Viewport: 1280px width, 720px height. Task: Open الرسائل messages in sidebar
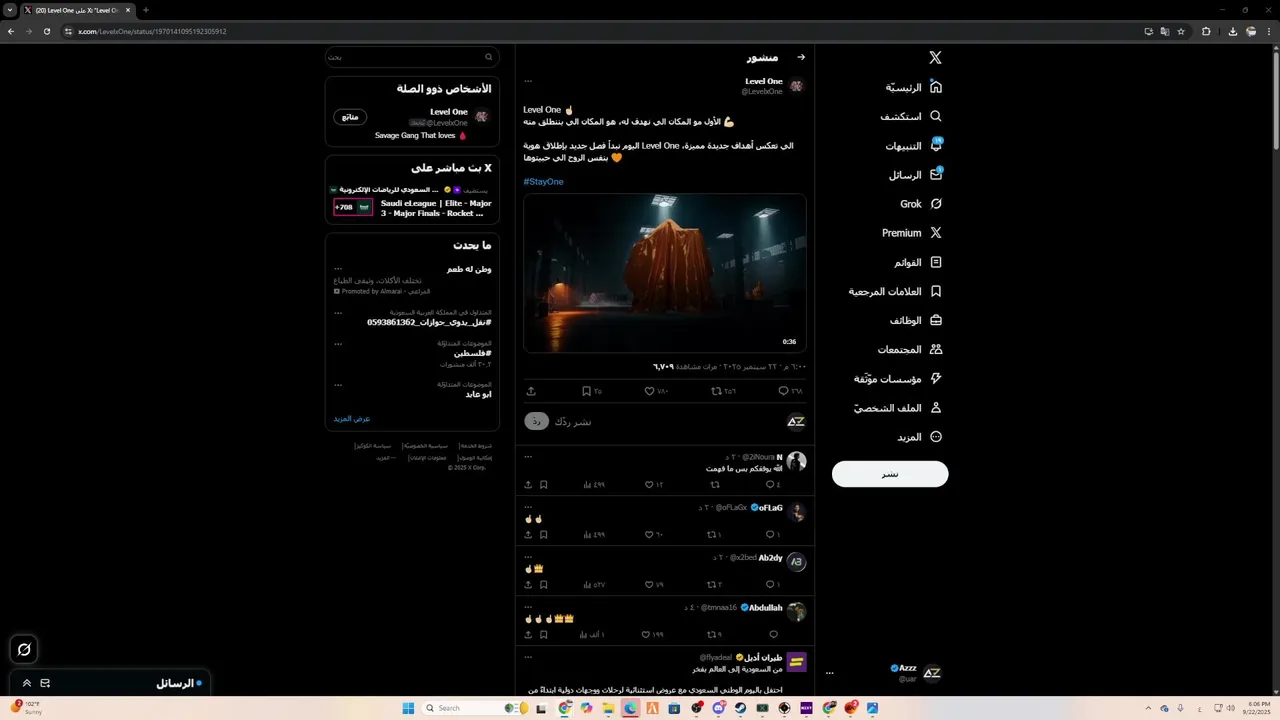coord(915,174)
